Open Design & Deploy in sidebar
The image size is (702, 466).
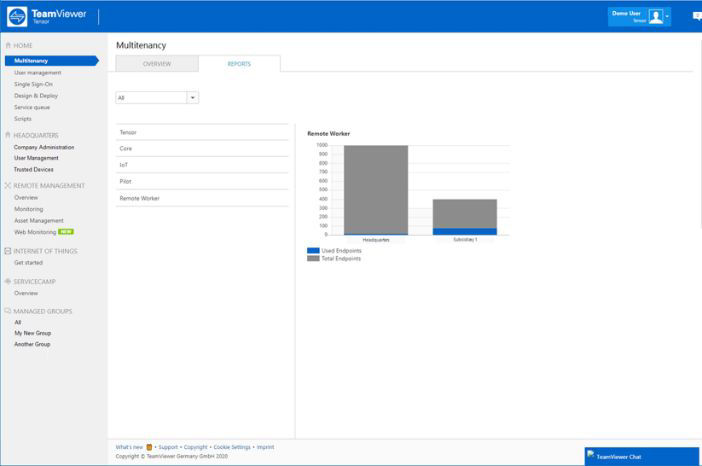36,96
